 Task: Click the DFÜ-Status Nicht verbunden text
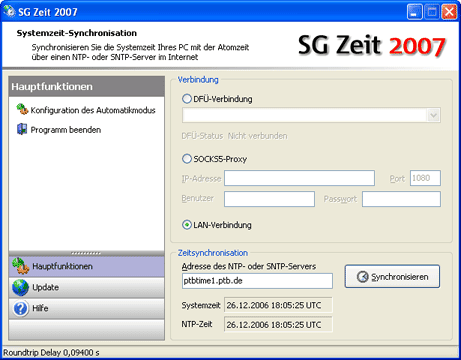point(234,136)
